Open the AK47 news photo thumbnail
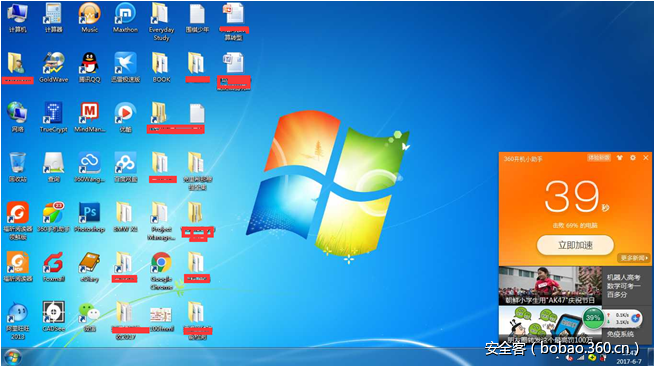The height and width of the screenshot is (367, 655). click(x=550, y=286)
